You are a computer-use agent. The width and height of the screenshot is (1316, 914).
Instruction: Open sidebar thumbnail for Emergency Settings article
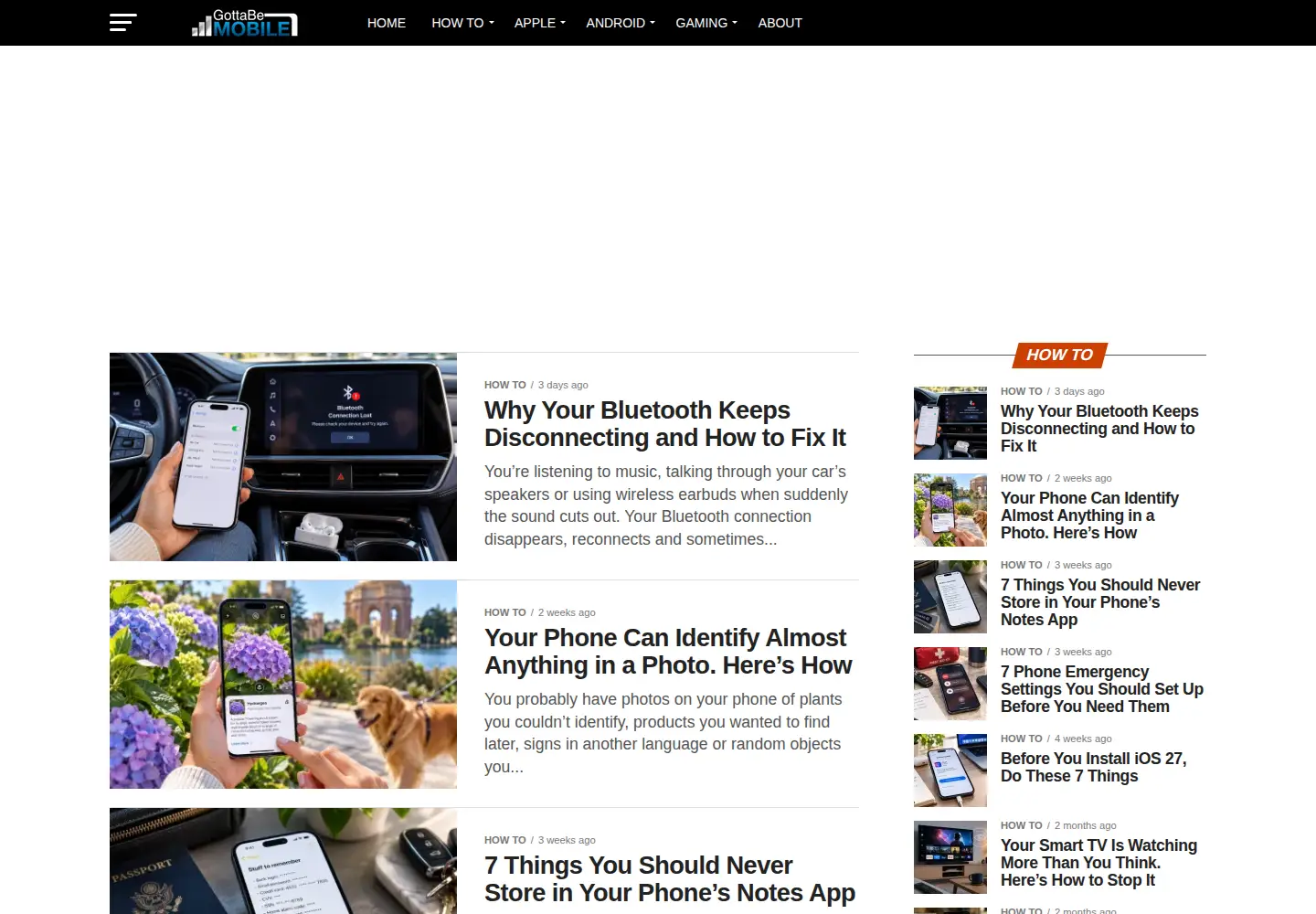pyautogui.click(x=950, y=684)
